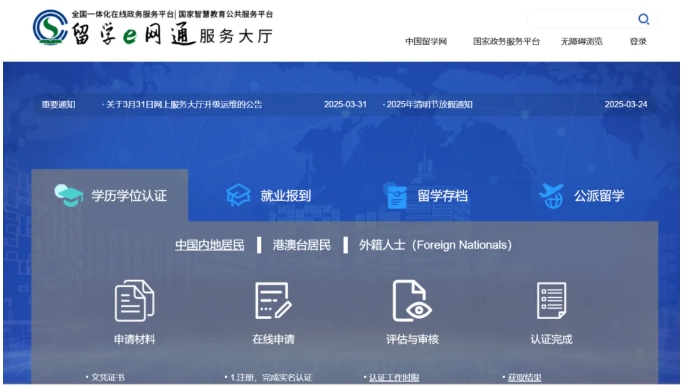The width and height of the screenshot is (683, 389).
Task: Choose the 中国内地居民 option
Action: pyautogui.click(x=210, y=245)
